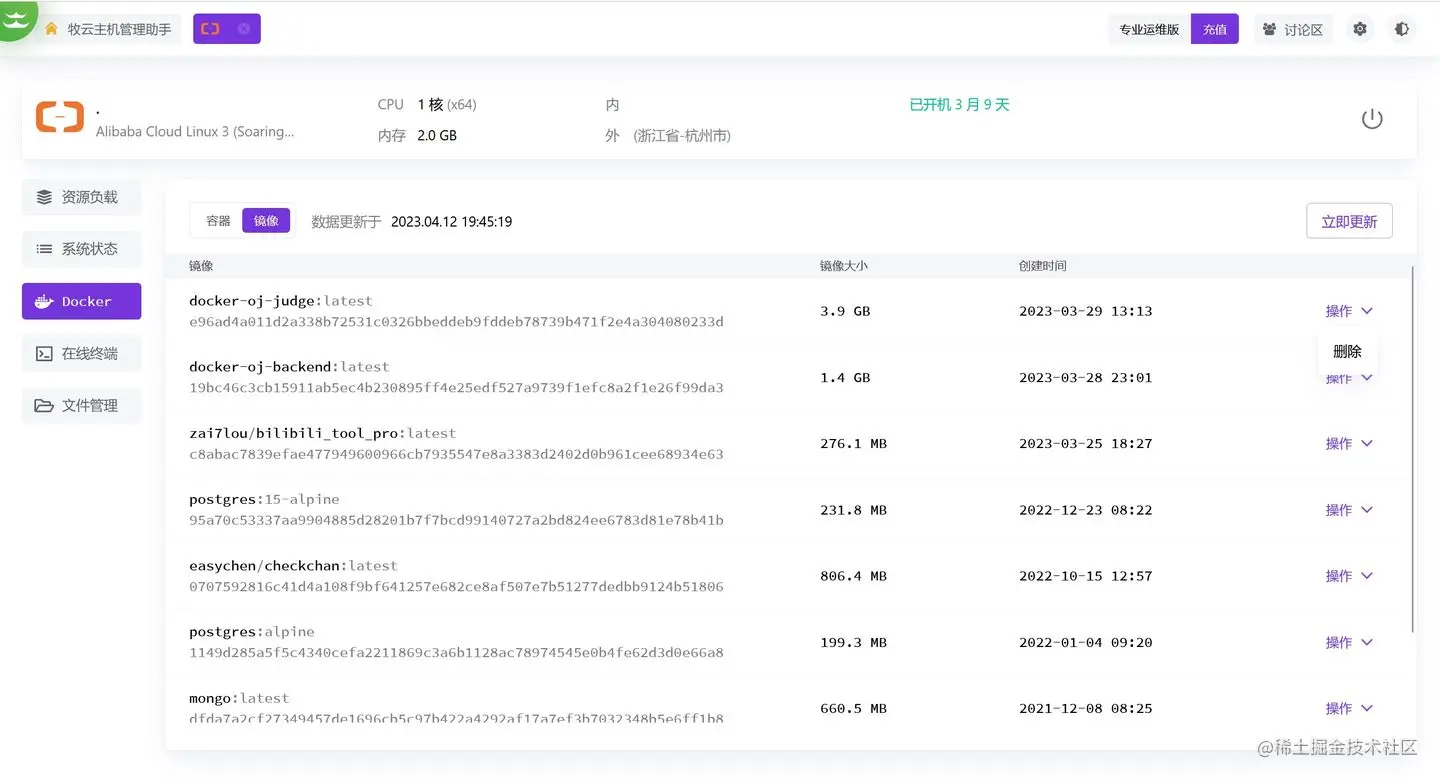
Task: Switch to the 容器 tab
Action: click(218, 220)
